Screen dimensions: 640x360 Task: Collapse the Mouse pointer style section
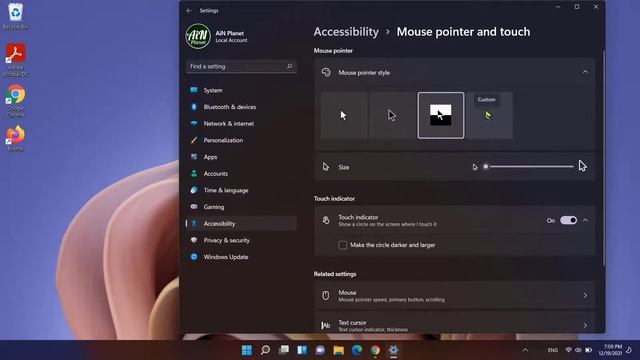[585, 72]
